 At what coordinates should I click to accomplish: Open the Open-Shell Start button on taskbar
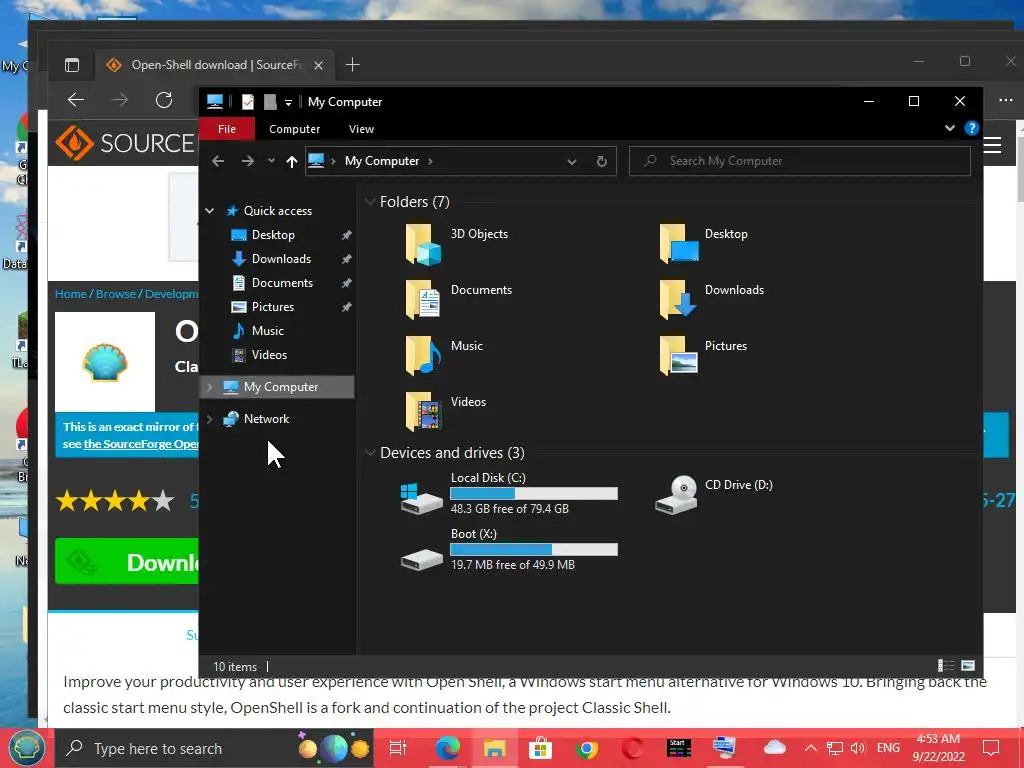click(x=26, y=748)
